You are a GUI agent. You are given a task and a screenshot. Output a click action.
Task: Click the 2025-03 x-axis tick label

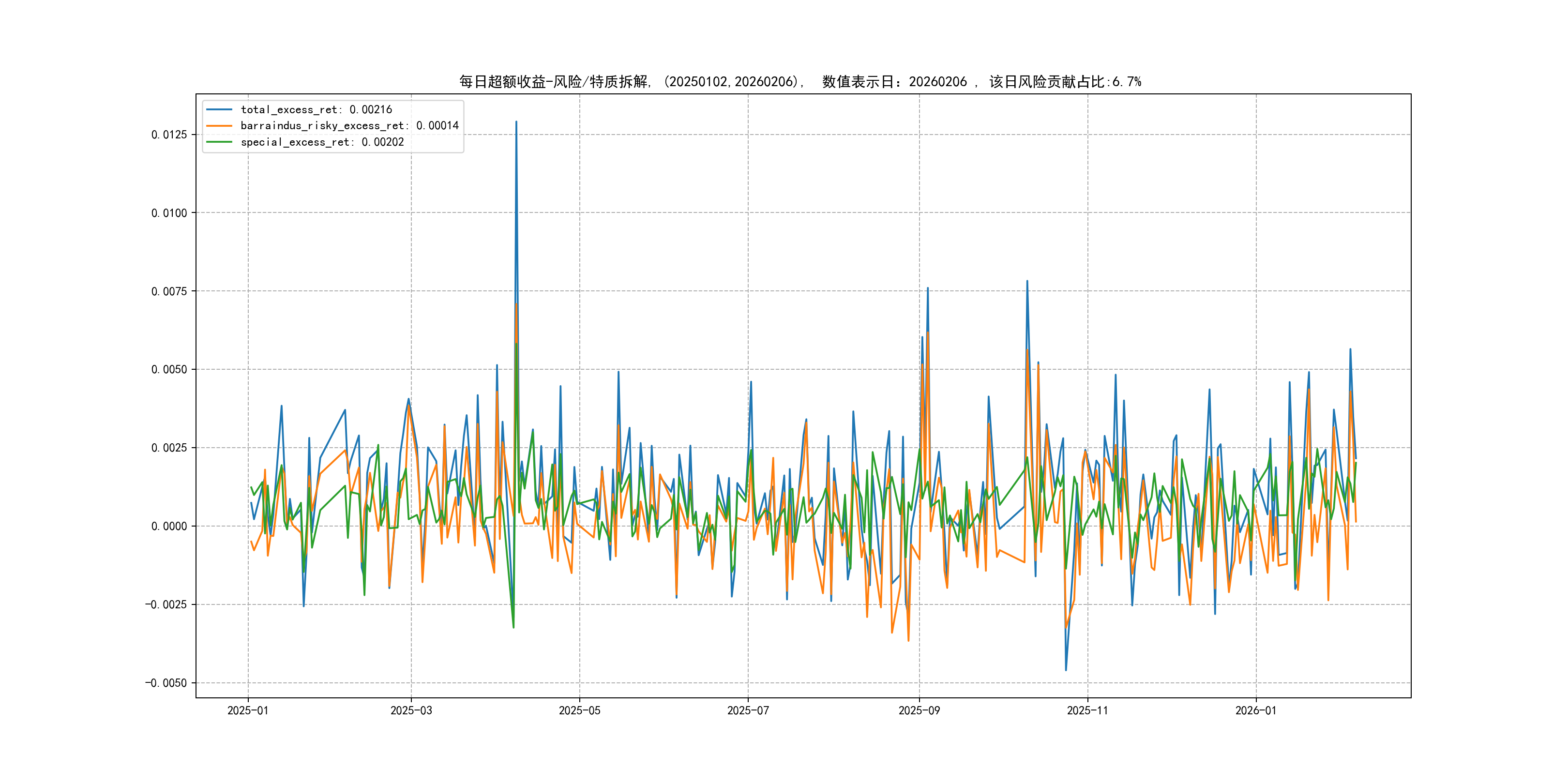(411, 710)
